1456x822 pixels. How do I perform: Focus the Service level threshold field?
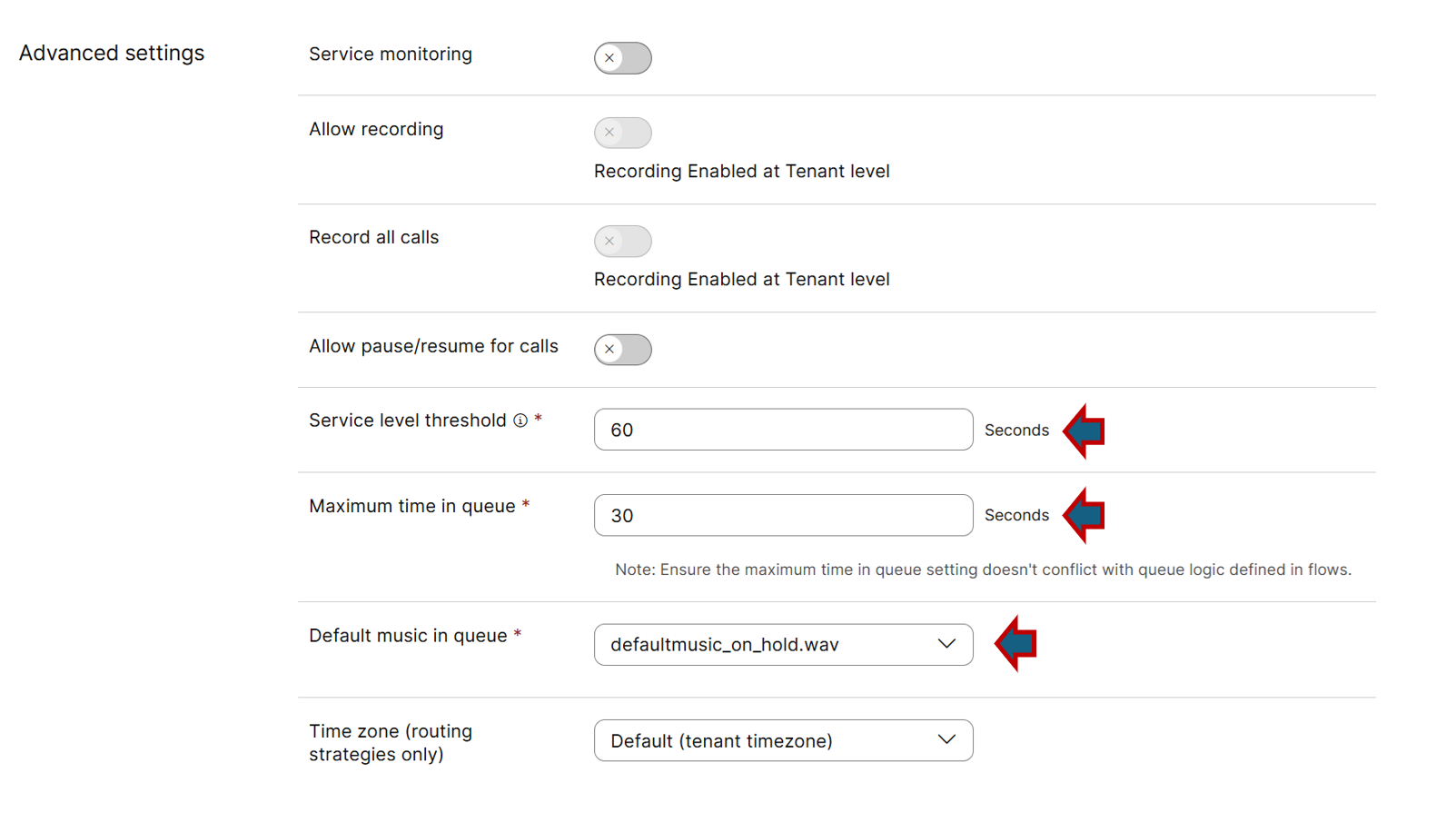783,430
